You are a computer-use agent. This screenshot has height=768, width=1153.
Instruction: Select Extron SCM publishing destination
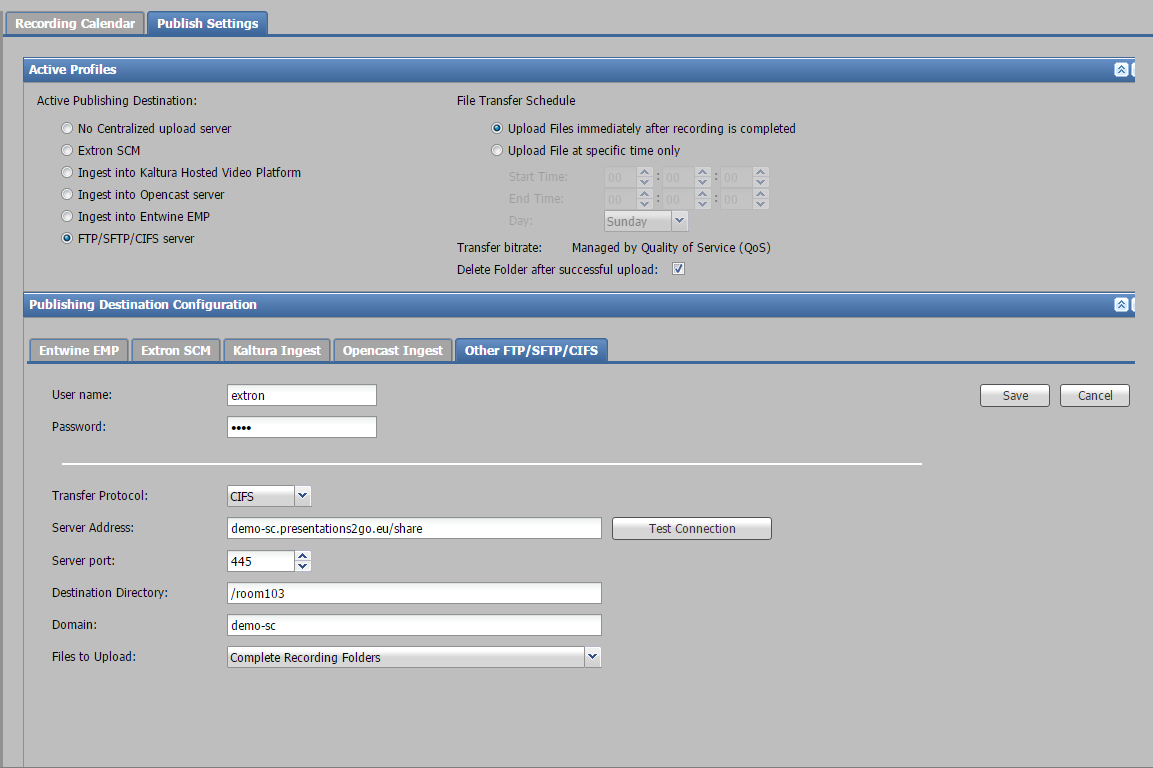[67, 151]
